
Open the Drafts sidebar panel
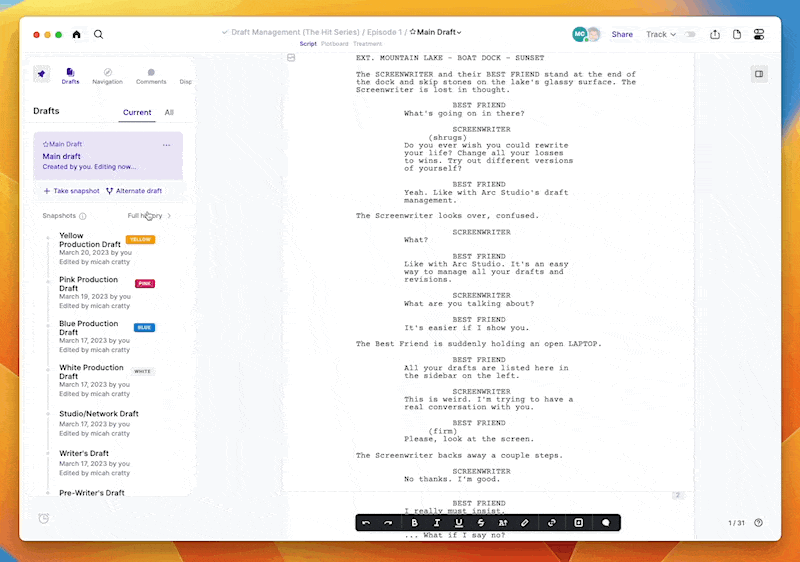coord(70,76)
